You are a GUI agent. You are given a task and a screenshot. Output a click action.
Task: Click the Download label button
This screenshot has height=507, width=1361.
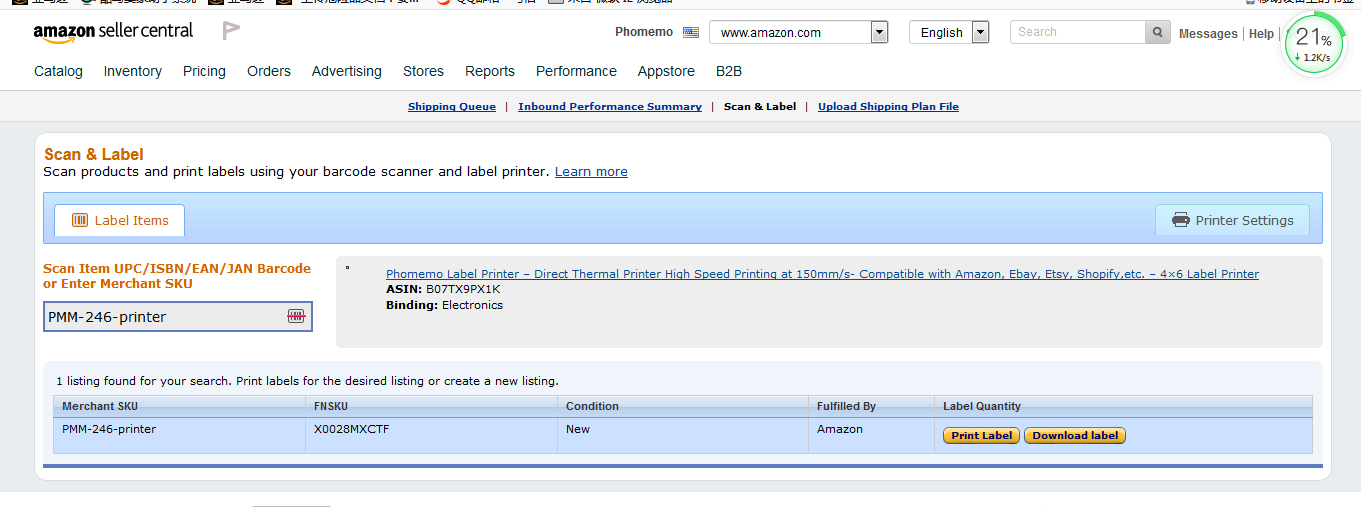click(x=1075, y=435)
